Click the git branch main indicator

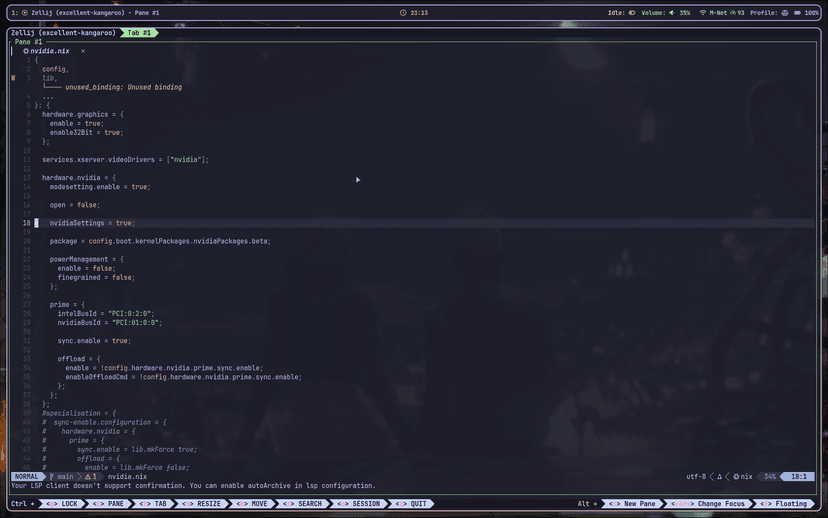pos(62,476)
